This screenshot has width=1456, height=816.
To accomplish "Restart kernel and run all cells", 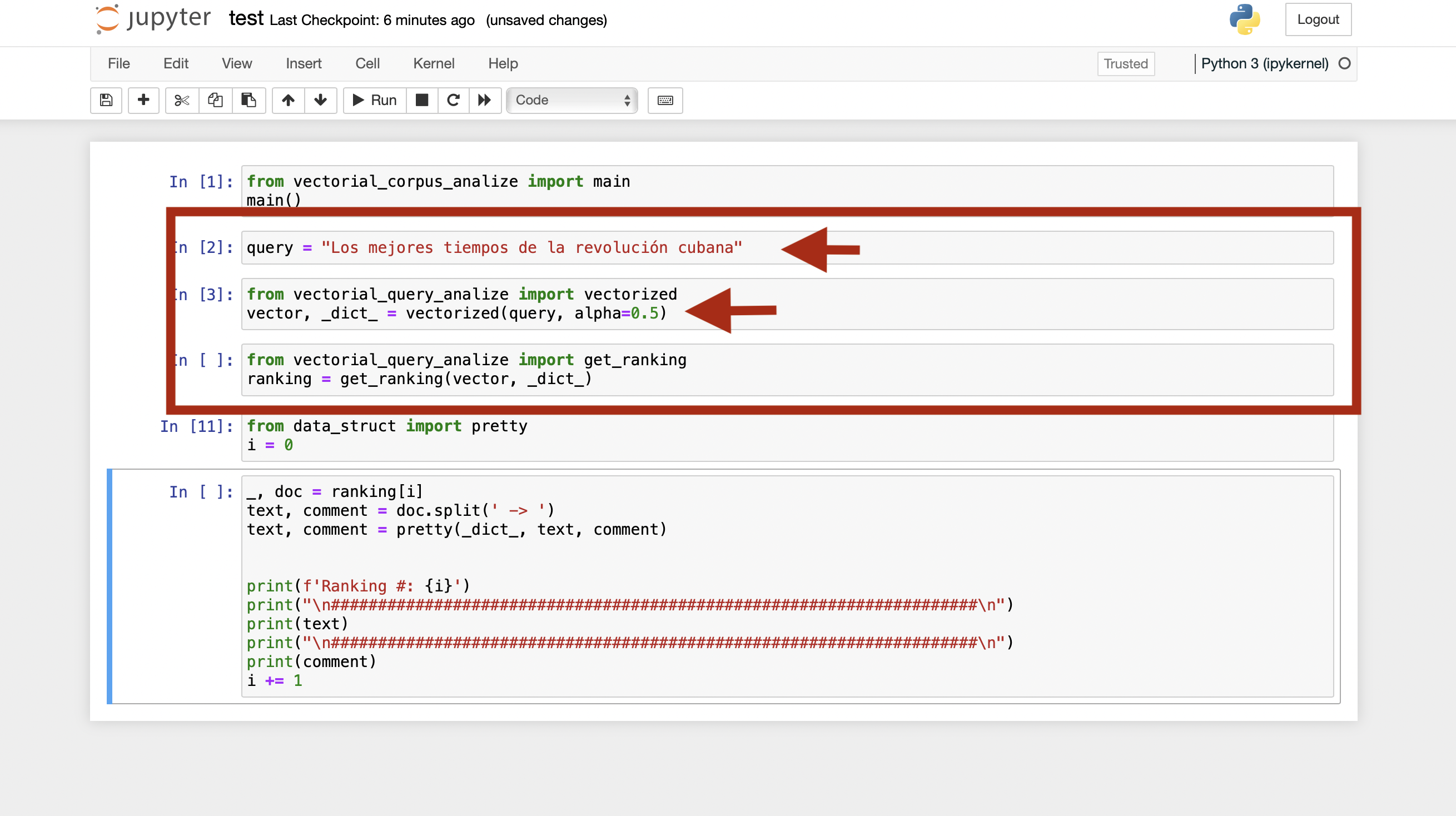I will click(485, 100).
